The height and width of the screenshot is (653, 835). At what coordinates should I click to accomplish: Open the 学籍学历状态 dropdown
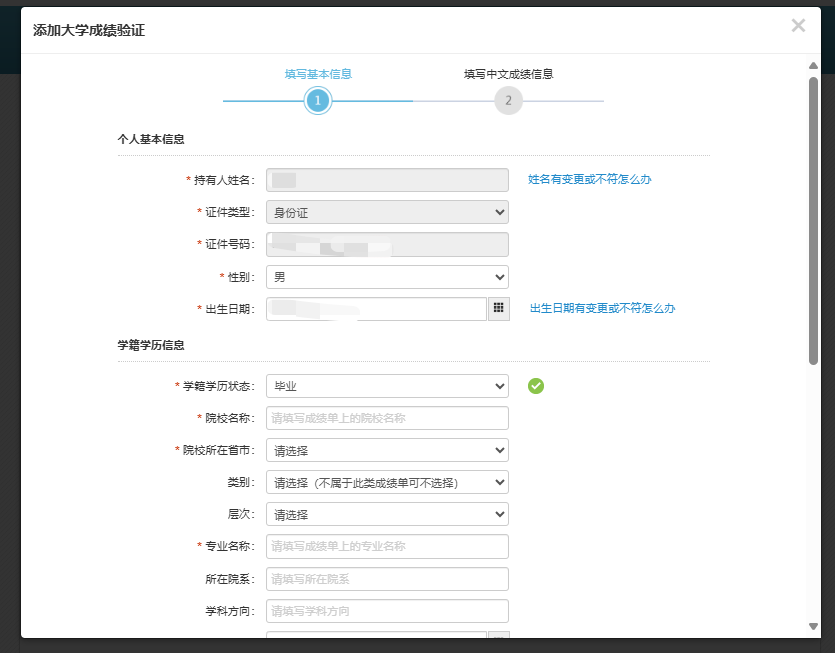[x=387, y=386]
